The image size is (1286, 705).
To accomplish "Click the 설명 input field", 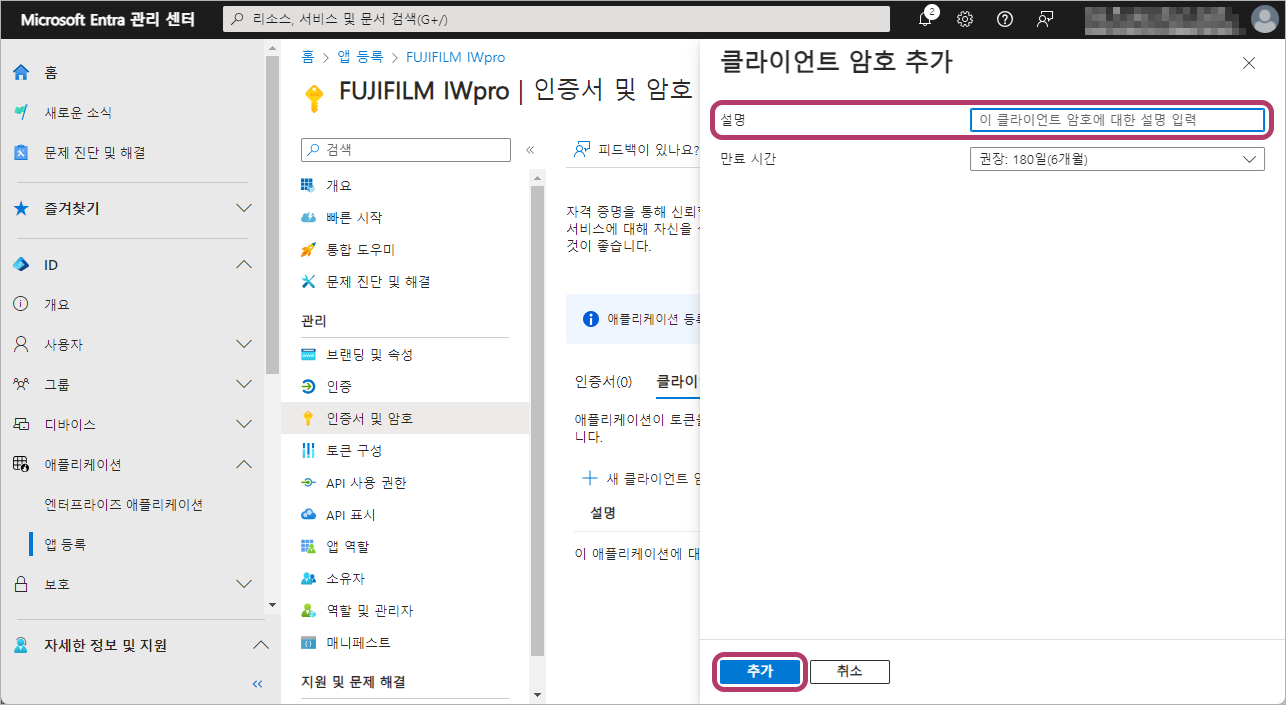I will pyautogui.click(x=1117, y=120).
